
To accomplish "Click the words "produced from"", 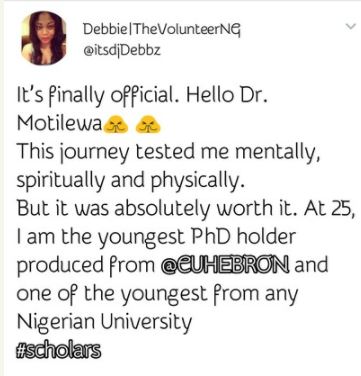I will coord(86,266).
